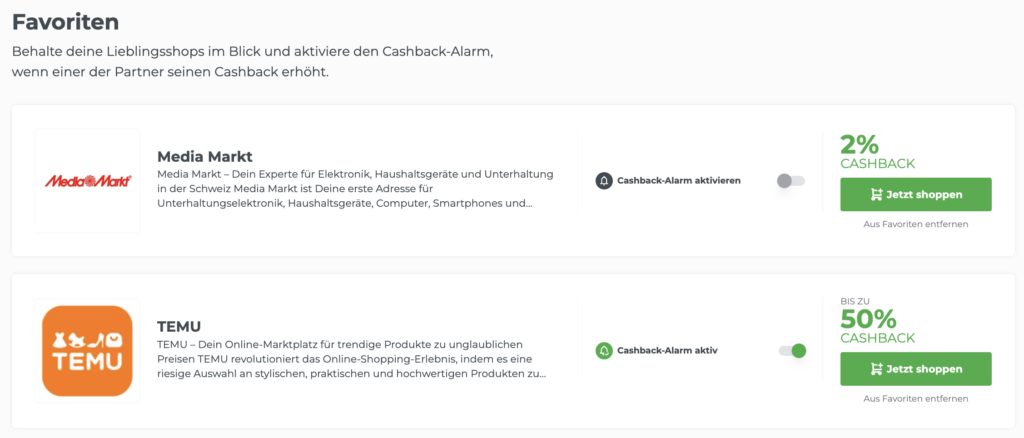
Task: Click the dark bell icon for Media Markt
Action: [x=603, y=181]
